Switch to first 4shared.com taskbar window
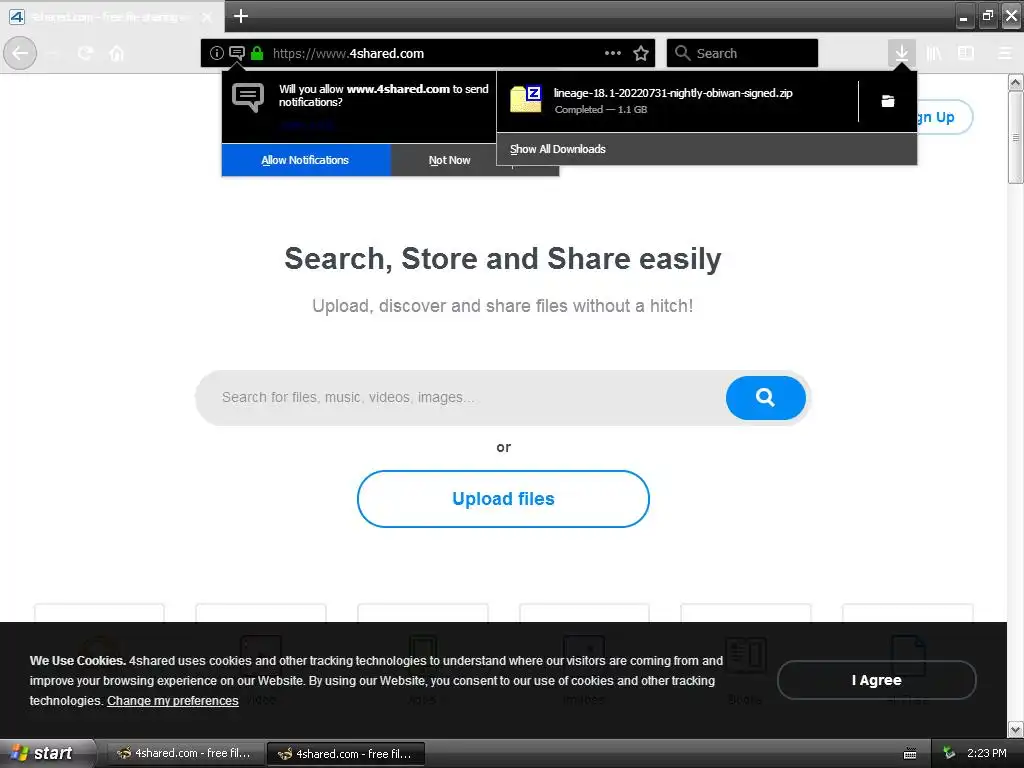The height and width of the screenshot is (768, 1024). click(184, 753)
